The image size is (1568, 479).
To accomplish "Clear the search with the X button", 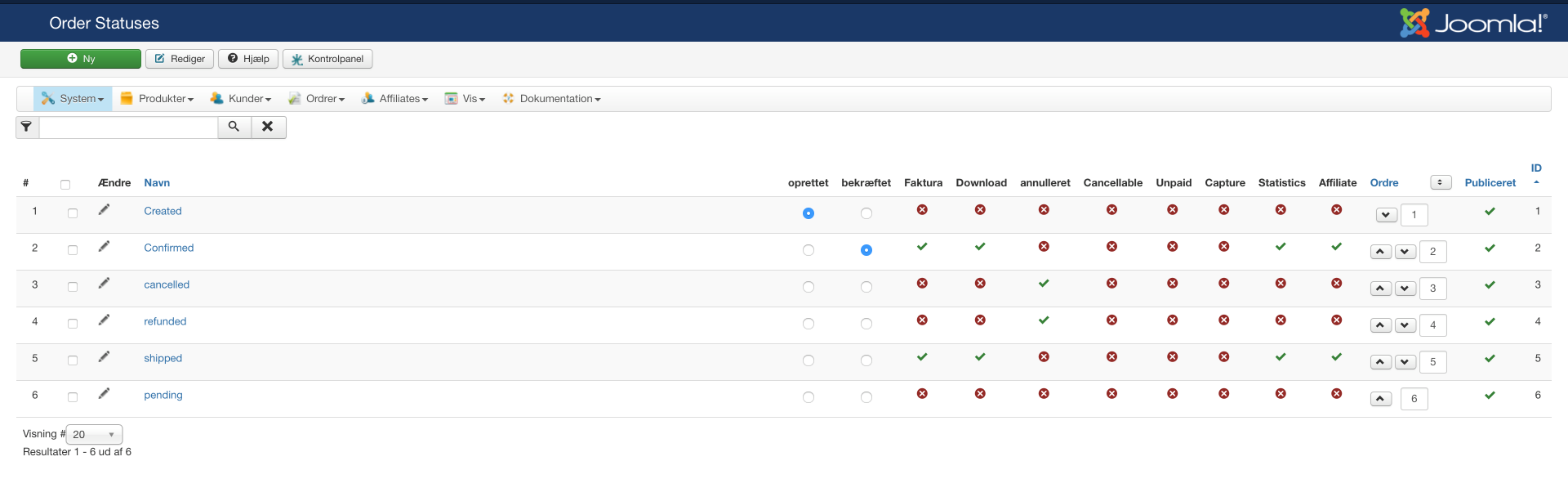I will [268, 127].
